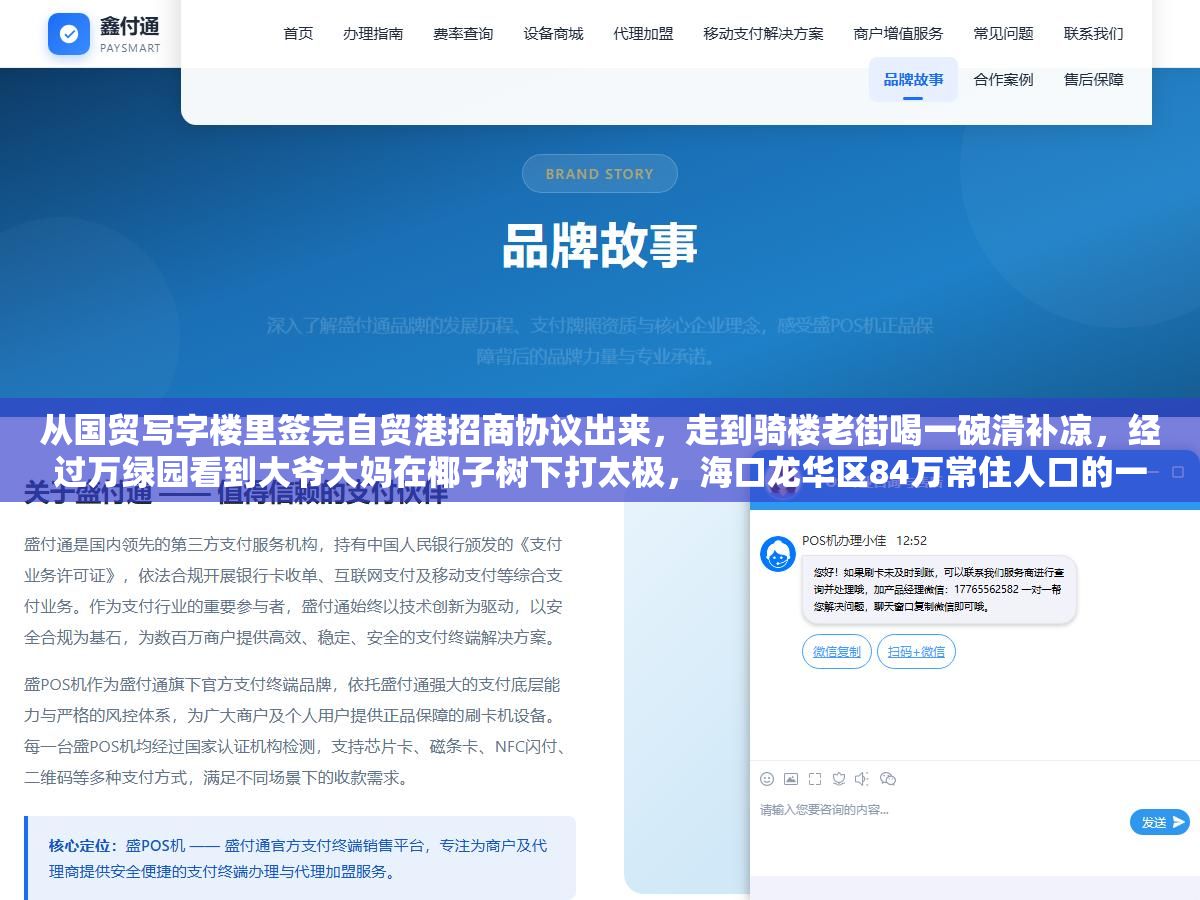1200x900 pixels.
Task: Open 商户增值服务 in navigation
Action: 898,33
